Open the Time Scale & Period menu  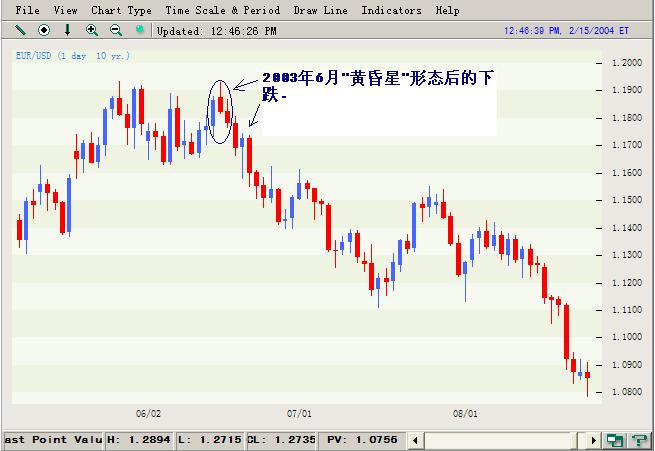tap(223, 10)
